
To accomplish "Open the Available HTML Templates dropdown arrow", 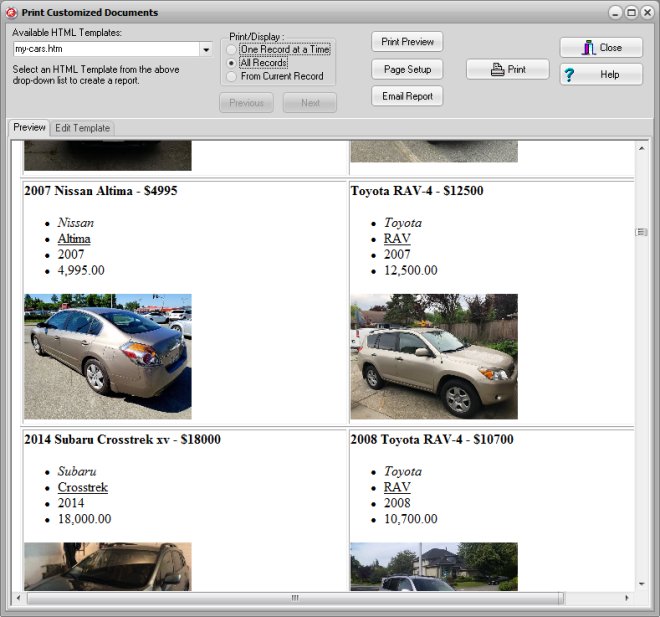I will pos(206,49).
